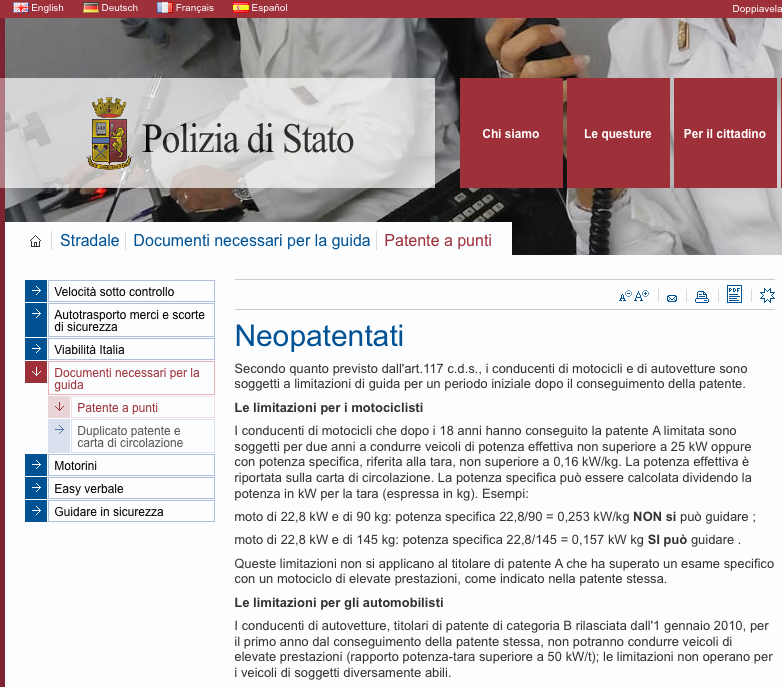Open Per il cittadino menu tile
Screen dimensions: 782x687
coord(725,133)
